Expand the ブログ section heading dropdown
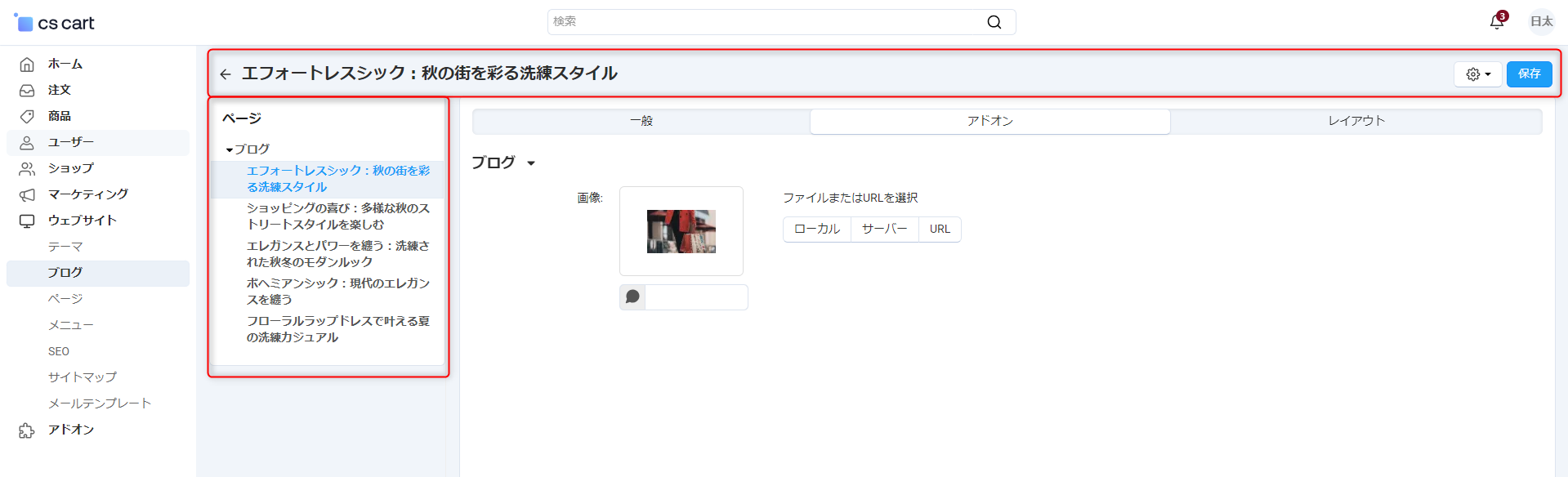The width and height of the screenshot is (1568, 477). 531,163
